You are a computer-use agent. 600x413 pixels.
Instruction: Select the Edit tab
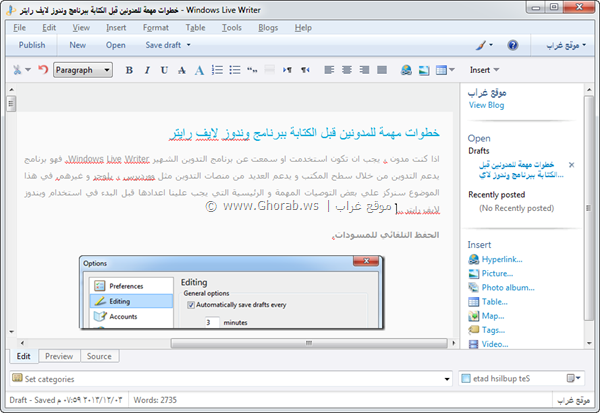pyautogui.click(x=23, y=356)
